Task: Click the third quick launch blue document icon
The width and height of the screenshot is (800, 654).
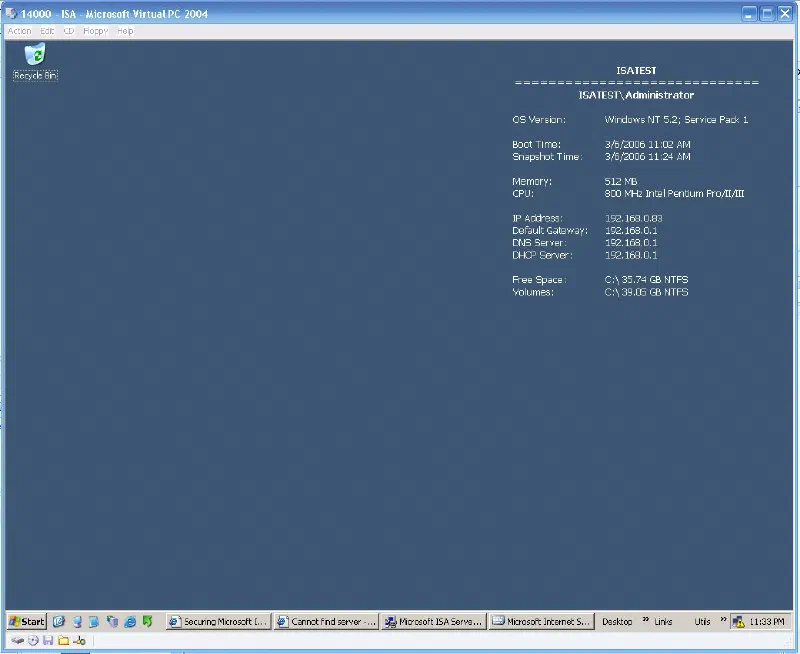Action: tap(94, 621)
